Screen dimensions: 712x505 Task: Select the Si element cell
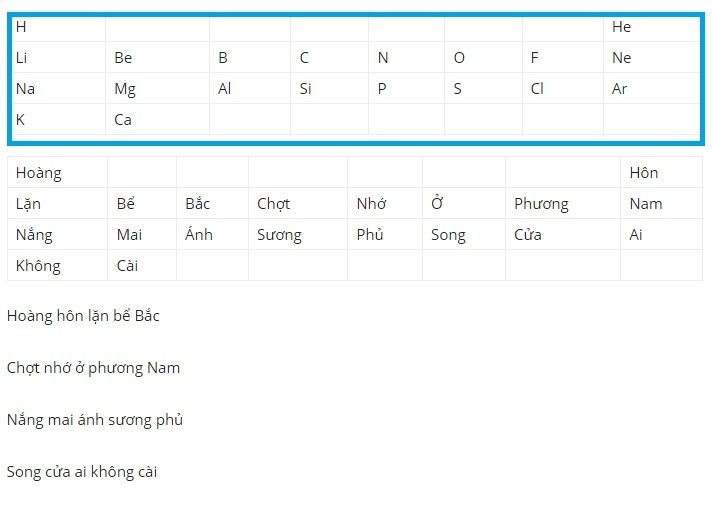point(329,89)
